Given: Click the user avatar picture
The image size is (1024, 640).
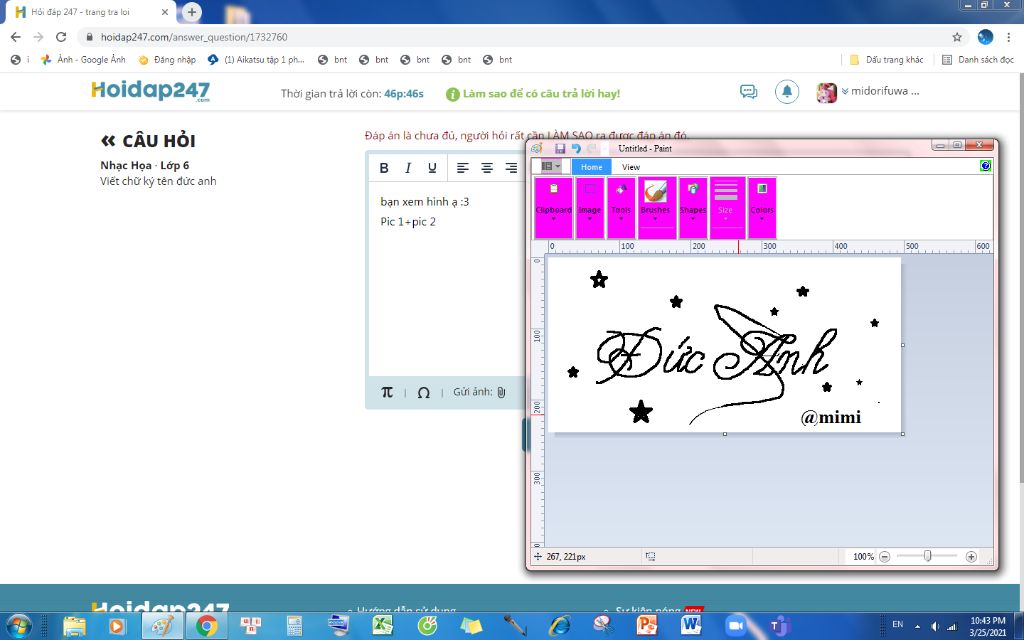Looking at the screenshot, I should pyautogui.click(x=826, y=93).
